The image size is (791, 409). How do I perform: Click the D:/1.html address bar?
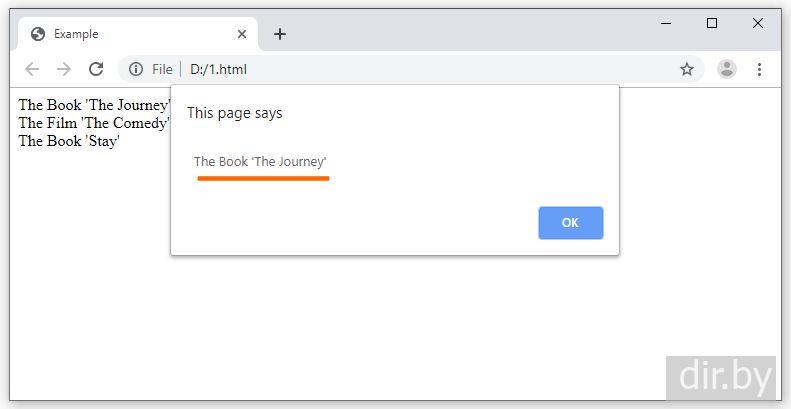400,69
